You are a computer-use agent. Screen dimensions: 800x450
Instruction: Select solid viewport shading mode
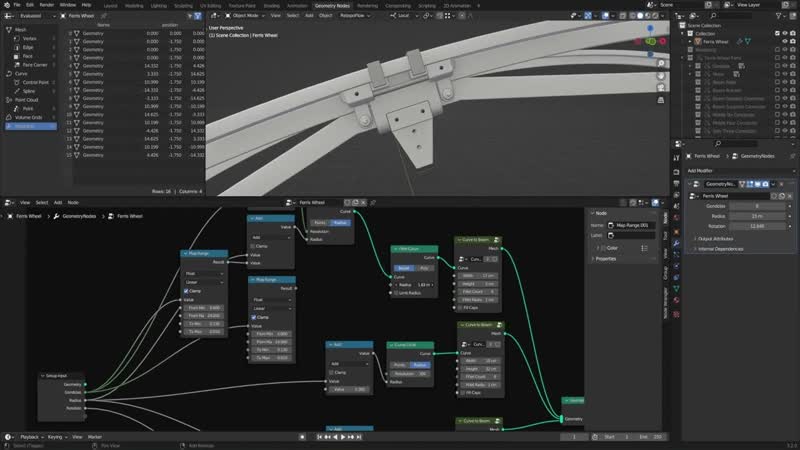pyautogui.click(x=640, y=16)
